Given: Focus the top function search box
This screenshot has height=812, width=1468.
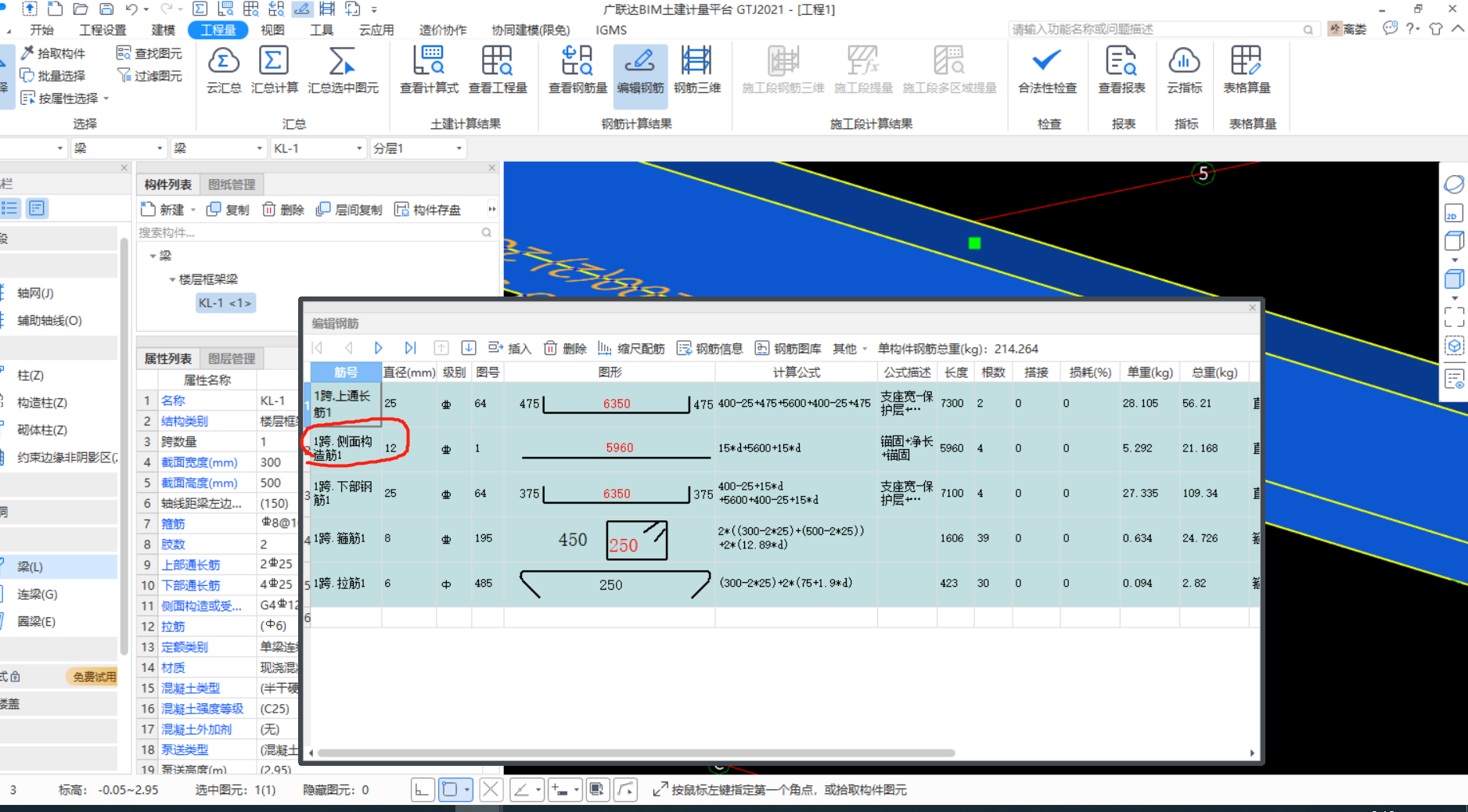Looking at the screenshot, I should [x=1162, y=29].
